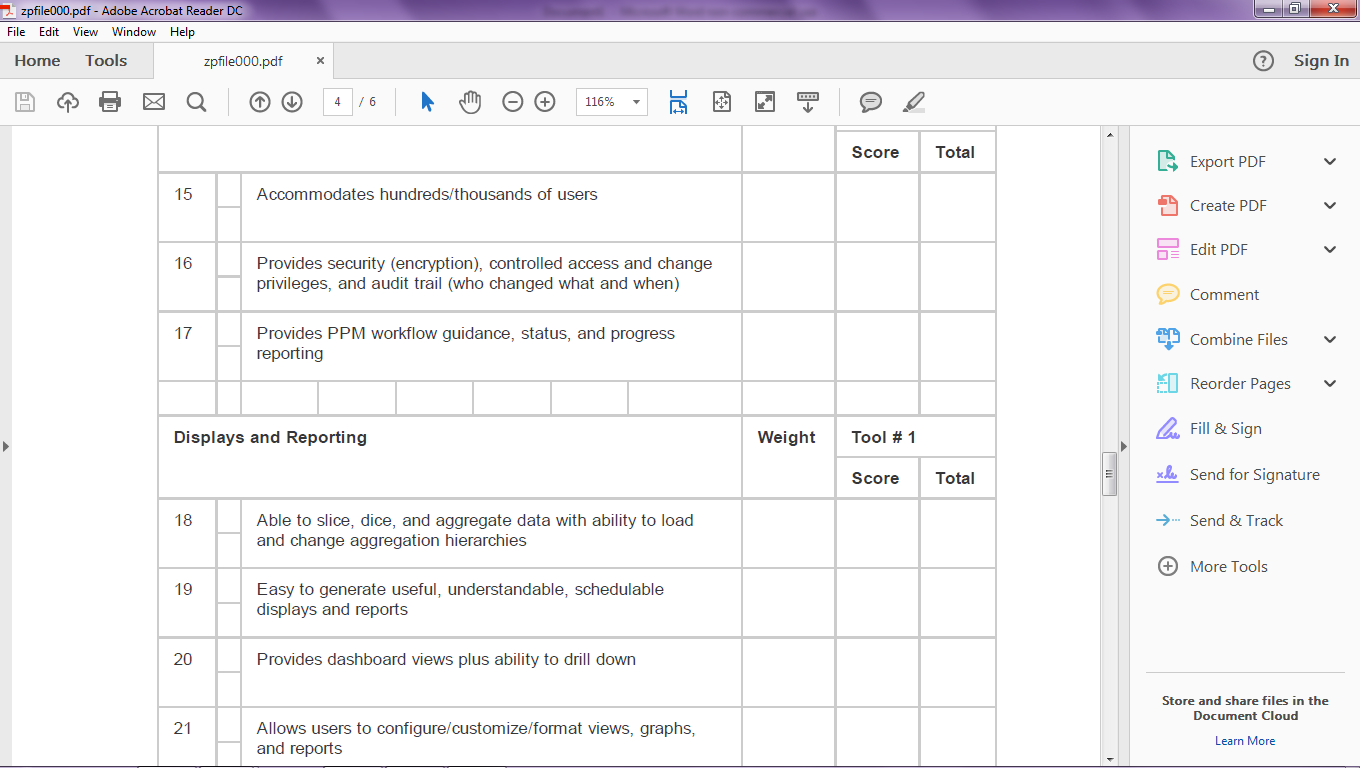Open the Document Cloud Learn More link
The width and height of the screenshot is (1360, 768).
(x=1244, y=740)
